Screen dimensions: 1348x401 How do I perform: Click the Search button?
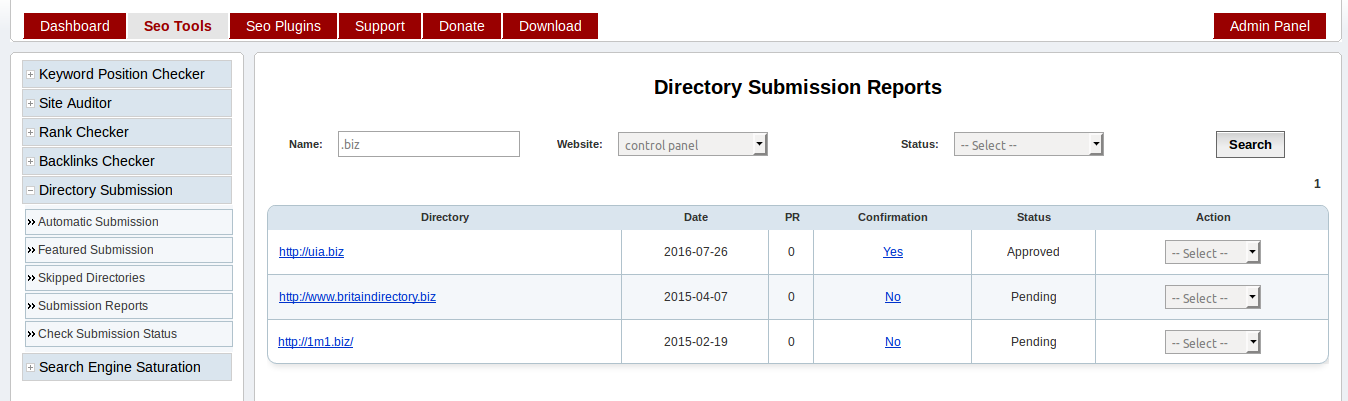click(1250, 144)
